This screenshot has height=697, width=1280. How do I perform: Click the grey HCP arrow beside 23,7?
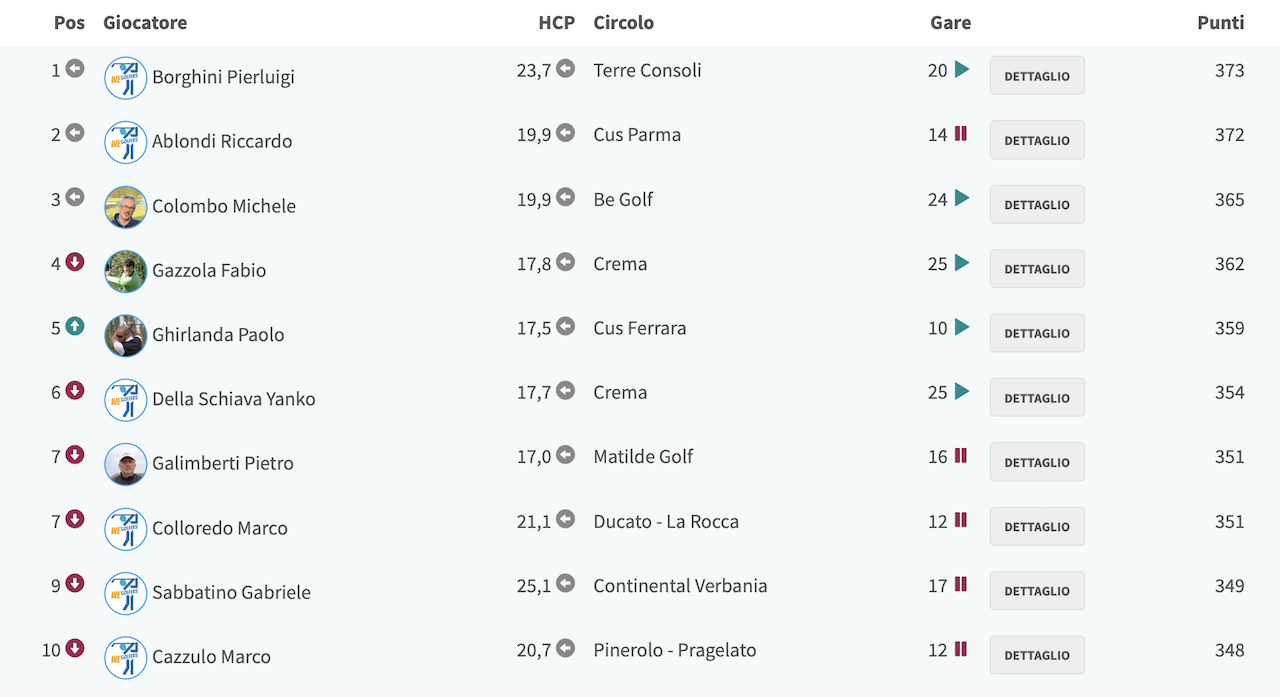coord(565,69)
